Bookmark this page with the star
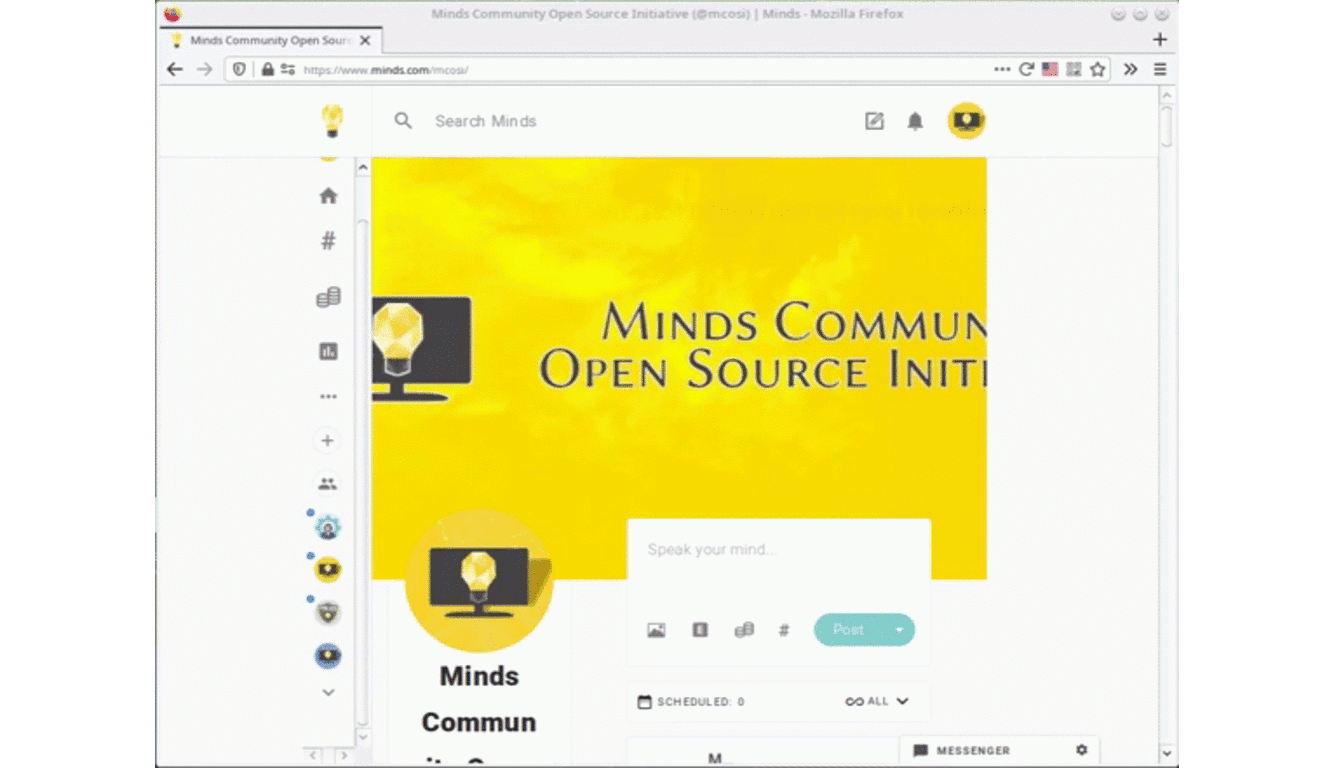This screenshot has width=1334, height=768. pyautogui.click(x=1098, y=69)
